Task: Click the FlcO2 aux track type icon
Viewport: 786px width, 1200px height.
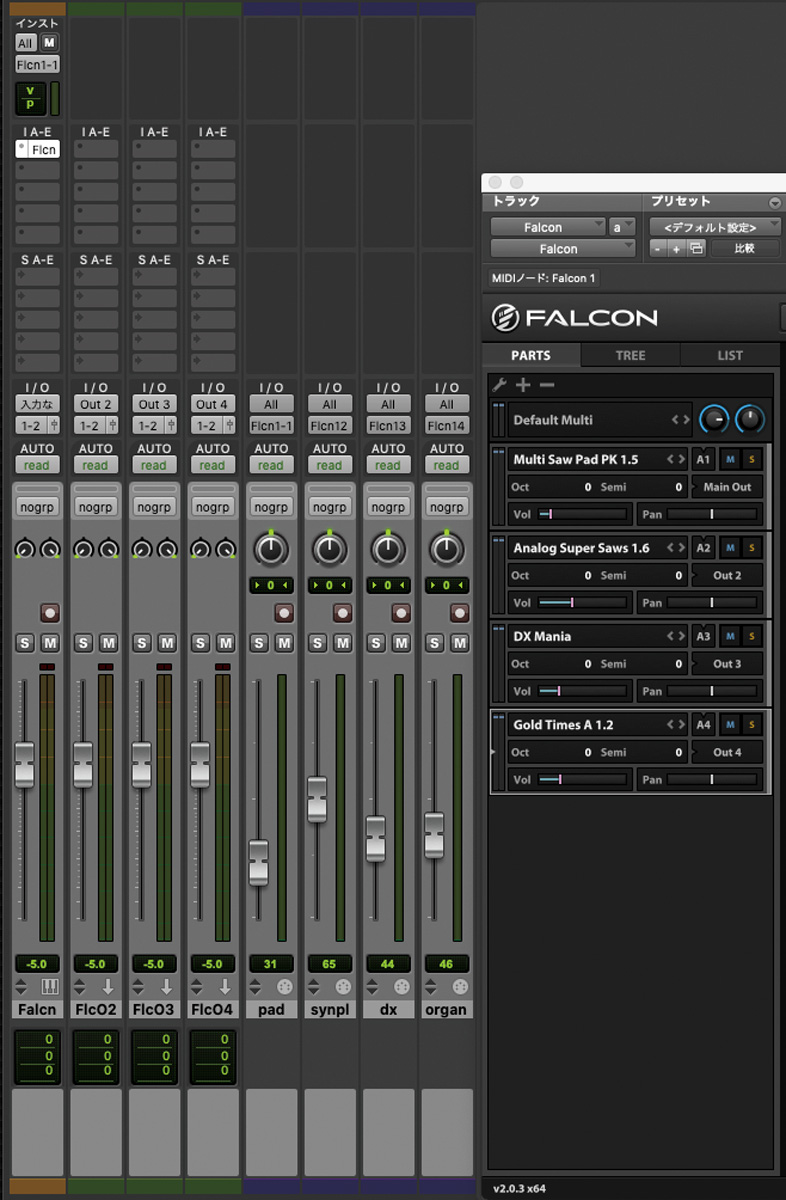Action: pos(108,987)
